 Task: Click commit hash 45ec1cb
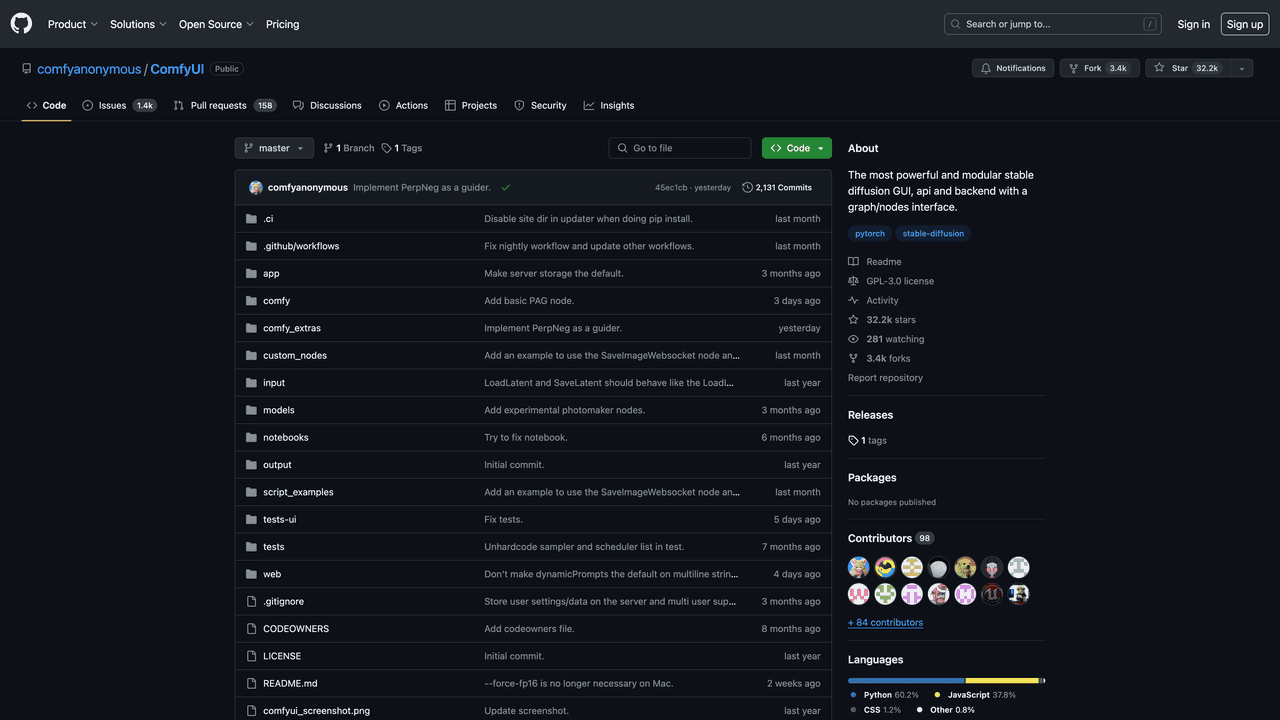point(671,187)
